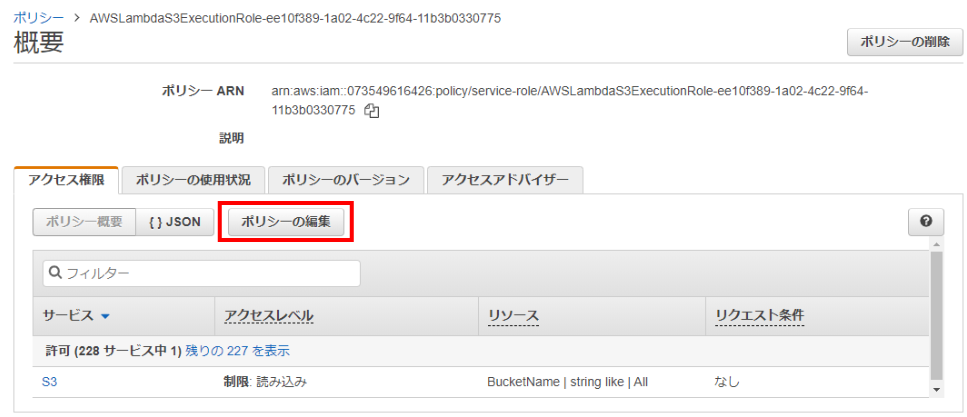The height and width of the screenshot is (417, 967).
Task: Click the search magnifier icon in filter
Action: click(x=54, y=273)
